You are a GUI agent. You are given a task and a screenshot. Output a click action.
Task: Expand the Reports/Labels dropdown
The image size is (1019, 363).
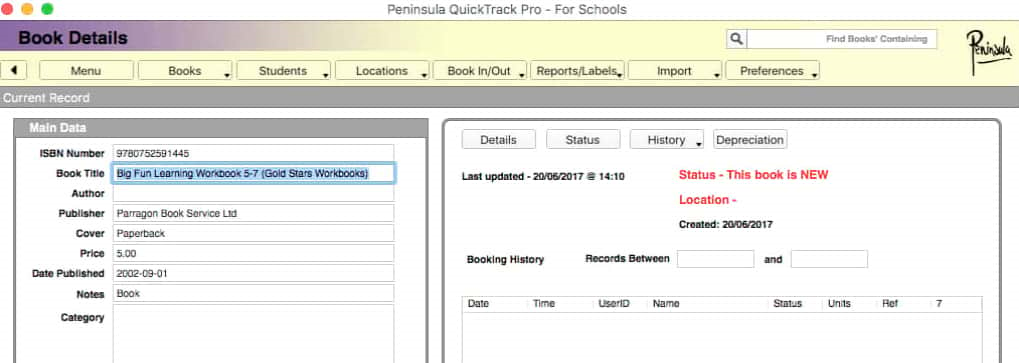(577, 71)
